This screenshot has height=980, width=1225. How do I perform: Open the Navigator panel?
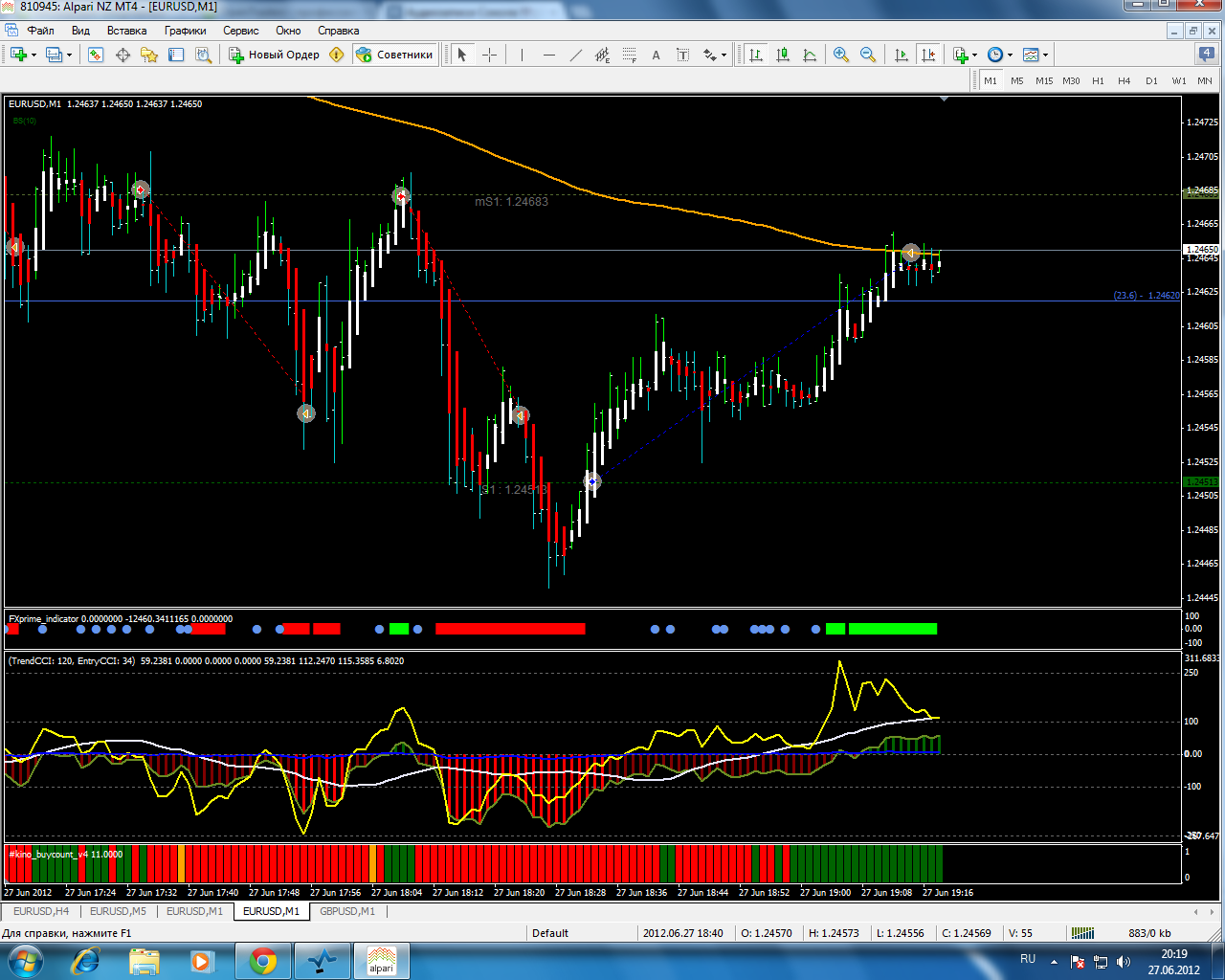point(149,55)
